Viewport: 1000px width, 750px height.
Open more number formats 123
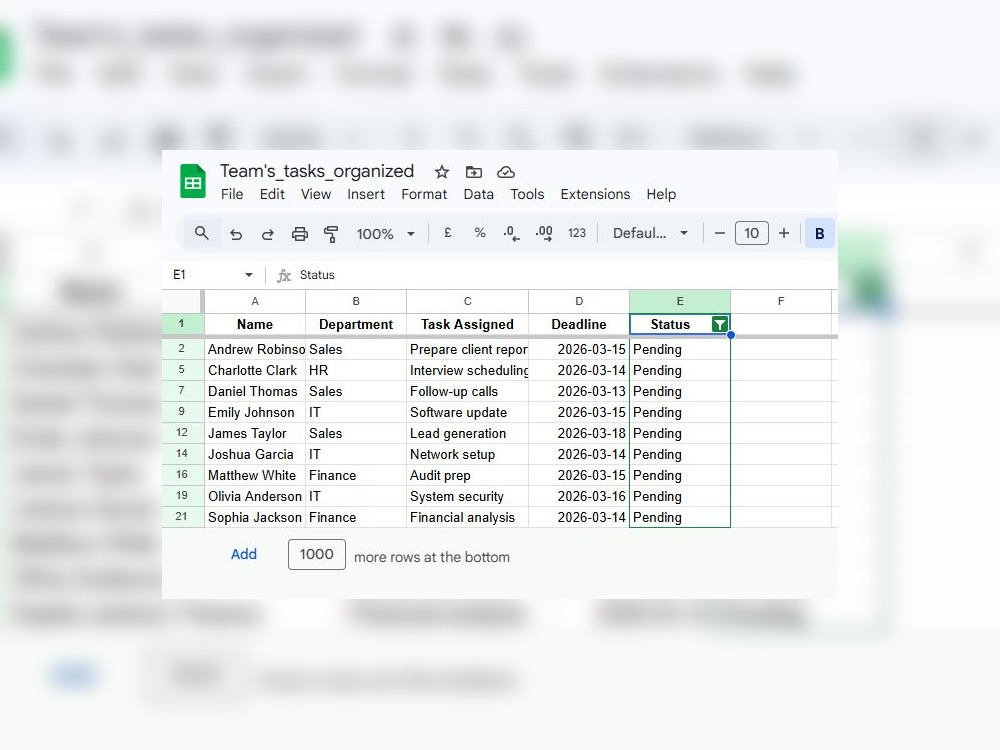coord(577,233)
